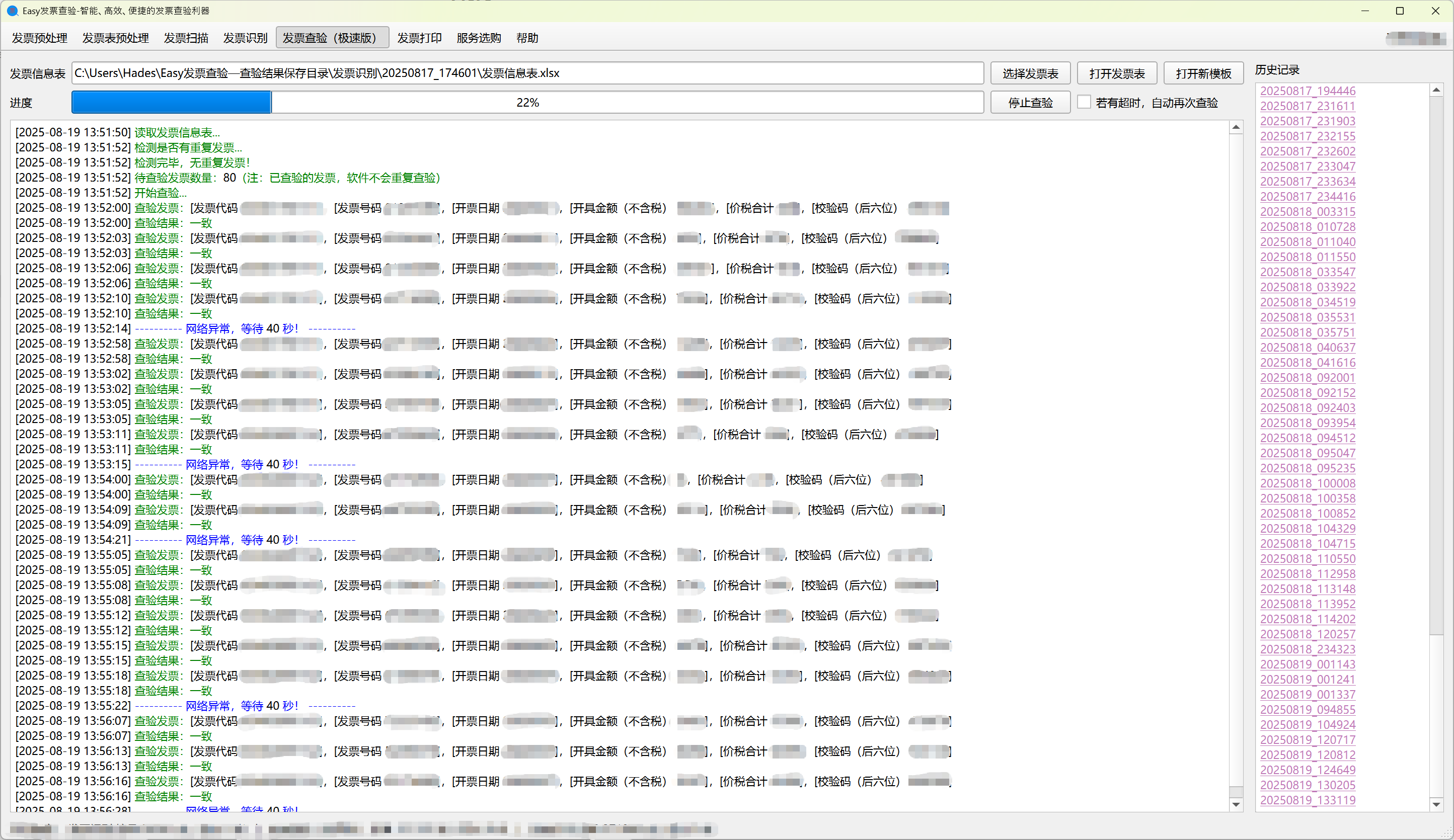Select the 发票查验（极速版） tab

click(332, 38)
